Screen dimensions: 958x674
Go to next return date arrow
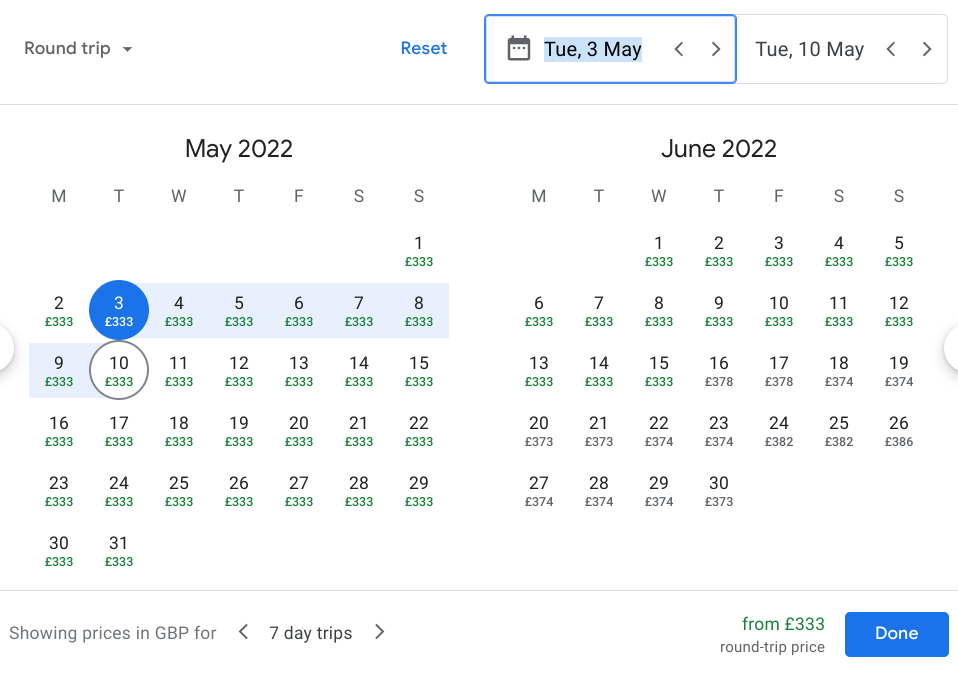[x=927, y=49]
